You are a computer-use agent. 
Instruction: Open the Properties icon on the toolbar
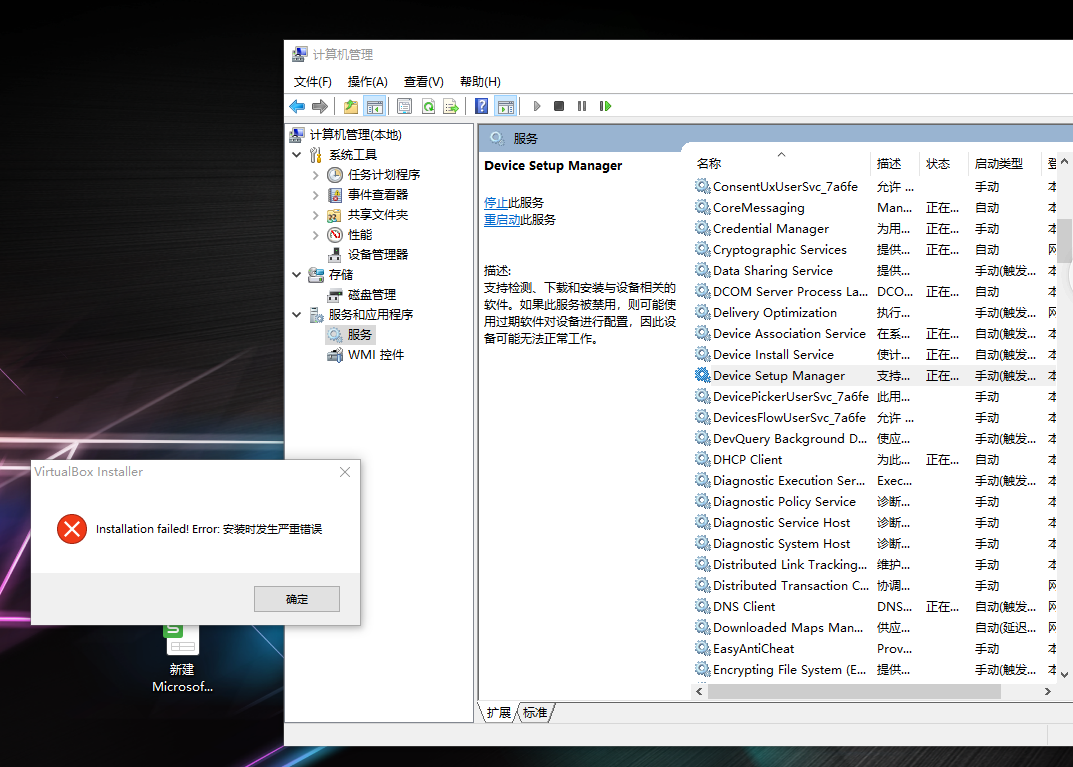[x=404, y=105]
